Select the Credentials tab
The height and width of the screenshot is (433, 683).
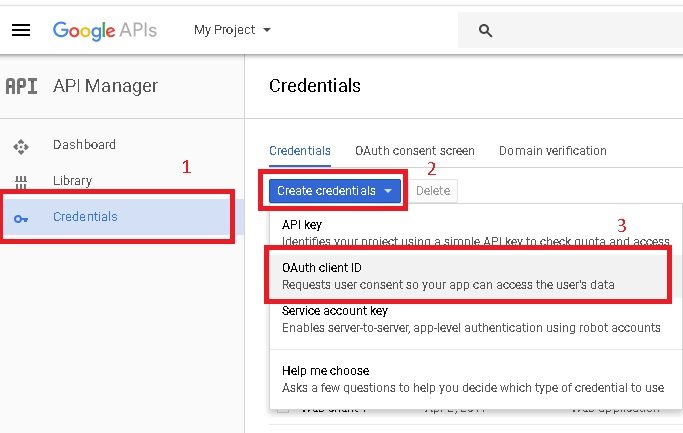tap(300, 151)
